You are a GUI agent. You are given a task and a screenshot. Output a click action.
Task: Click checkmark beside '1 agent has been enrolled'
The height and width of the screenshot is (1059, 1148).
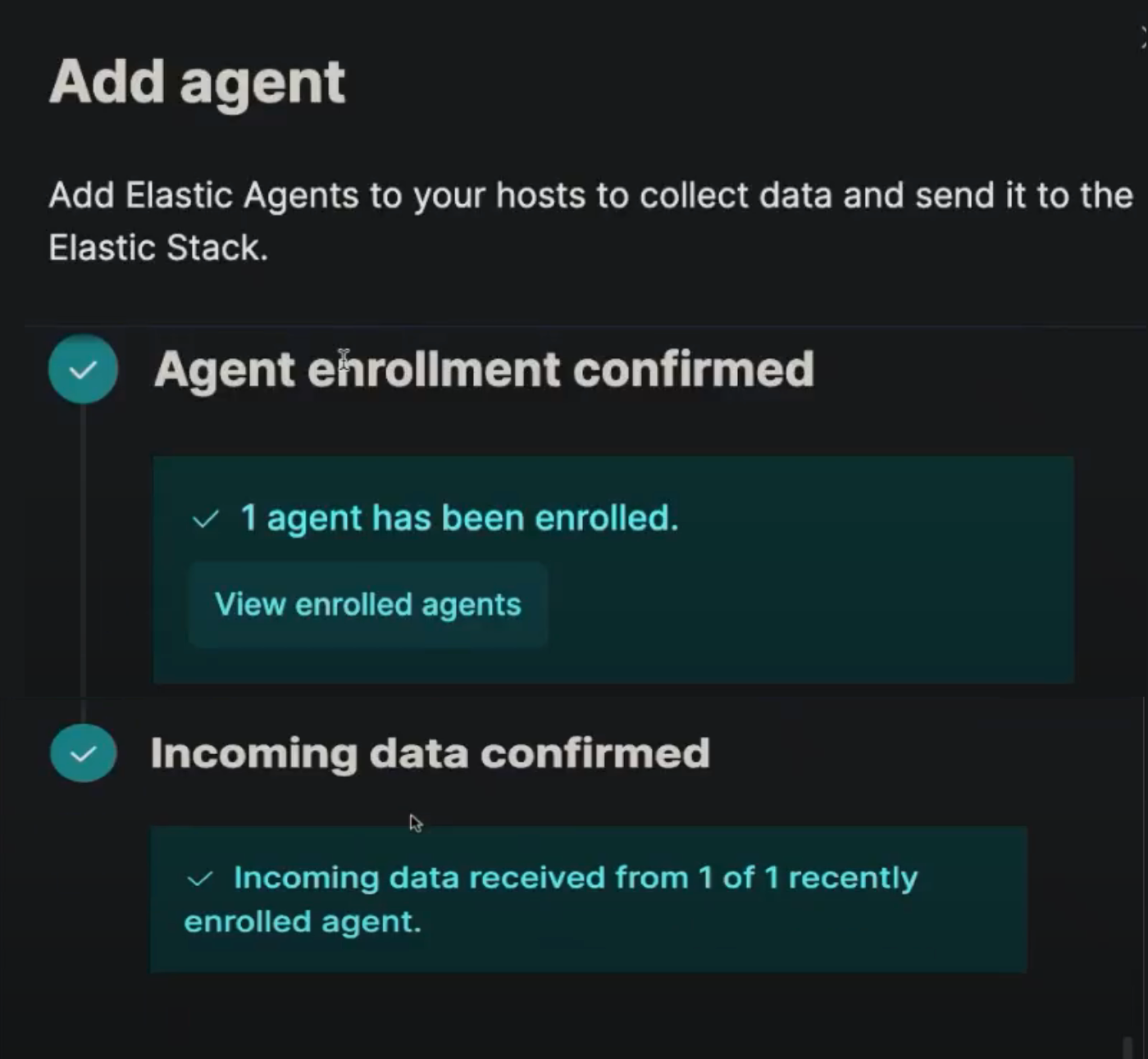point(205,519)
